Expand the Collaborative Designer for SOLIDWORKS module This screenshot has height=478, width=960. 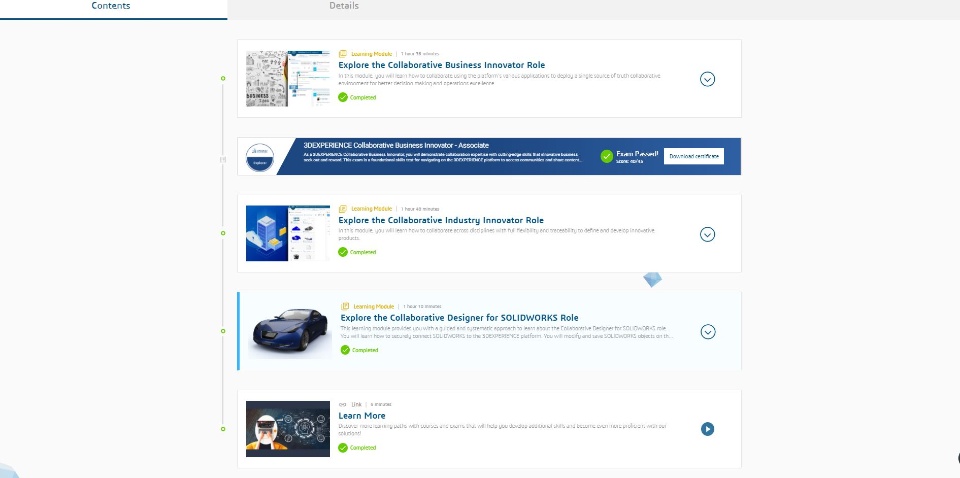[708, 332]
